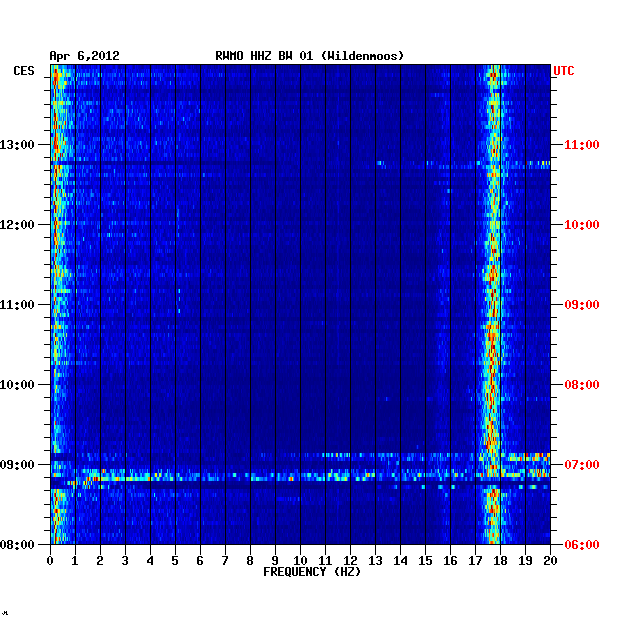The image size is (630, 624).
Task: Click the red 09:00 UTC label
Action: (x=582, y=305)
